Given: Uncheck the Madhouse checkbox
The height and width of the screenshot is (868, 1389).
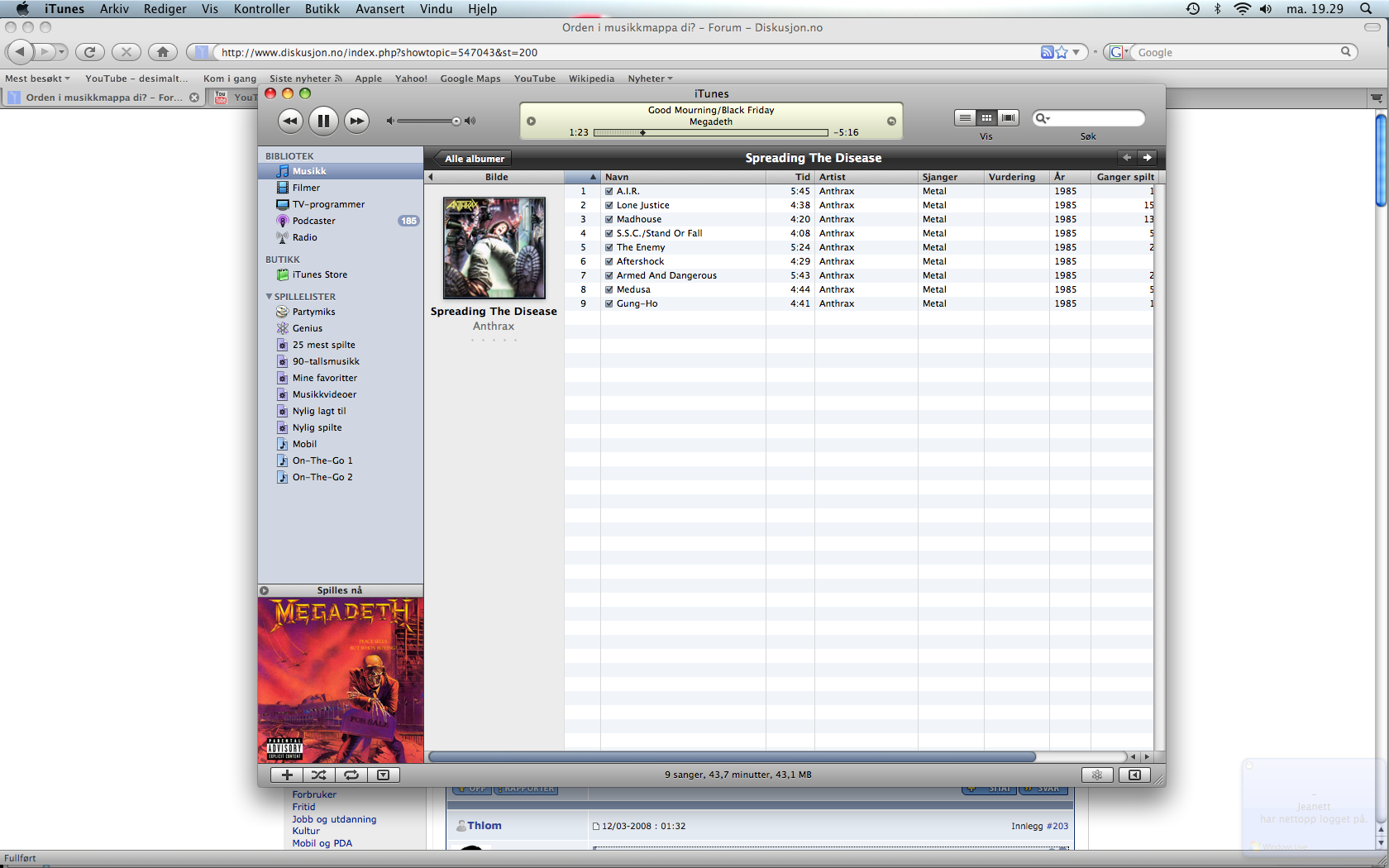Looking at the screenshot, I should 609,219.
